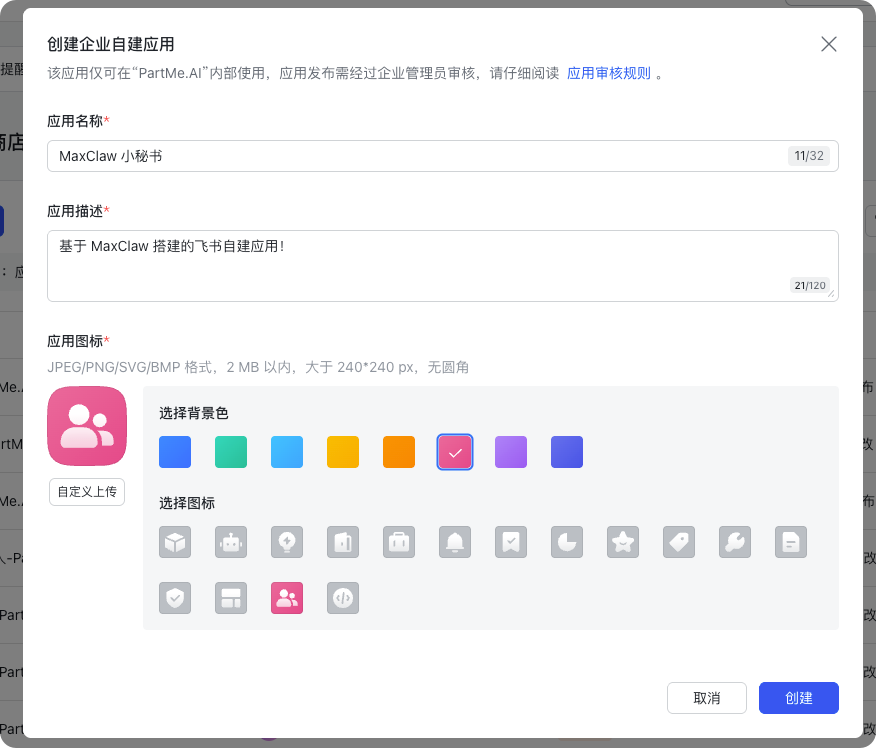Click the 取消 button

[706, 698]
